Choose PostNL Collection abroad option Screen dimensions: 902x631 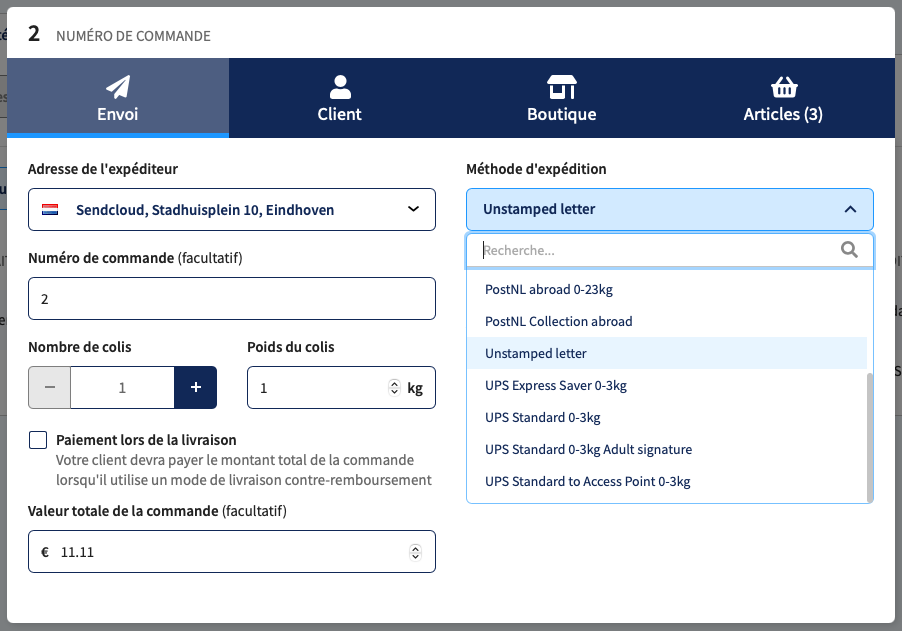[x=667, y=322]
